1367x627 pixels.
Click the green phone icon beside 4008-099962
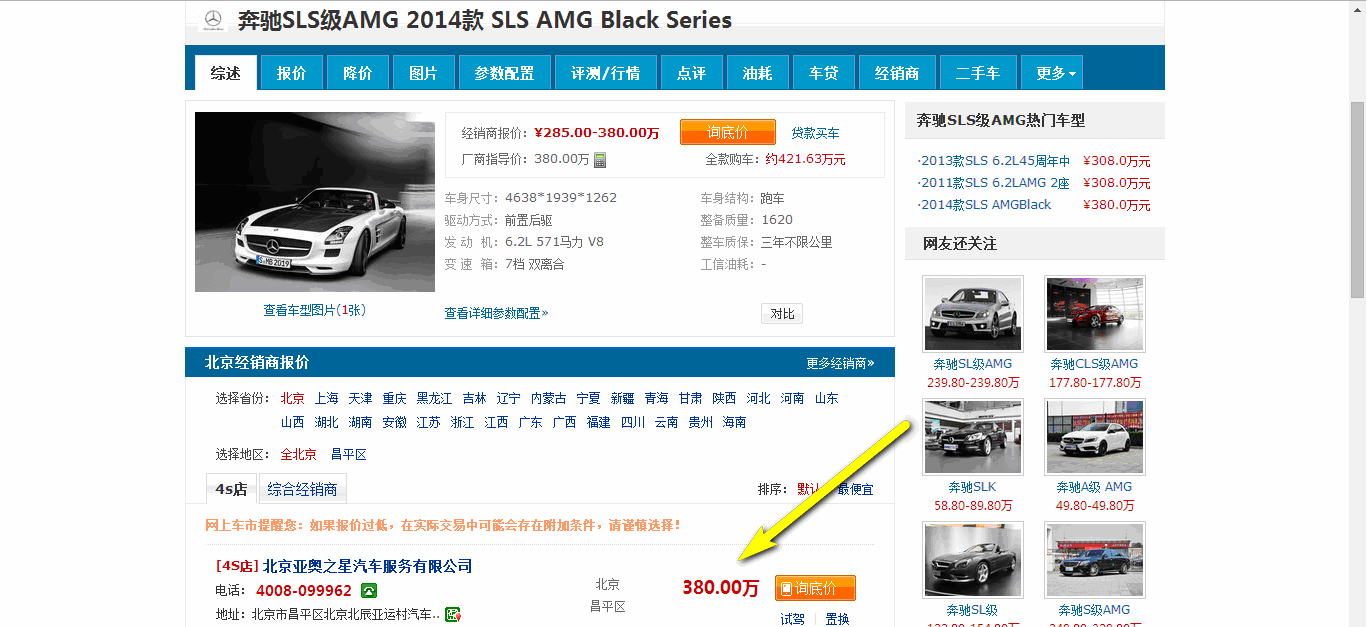[369, 590]
